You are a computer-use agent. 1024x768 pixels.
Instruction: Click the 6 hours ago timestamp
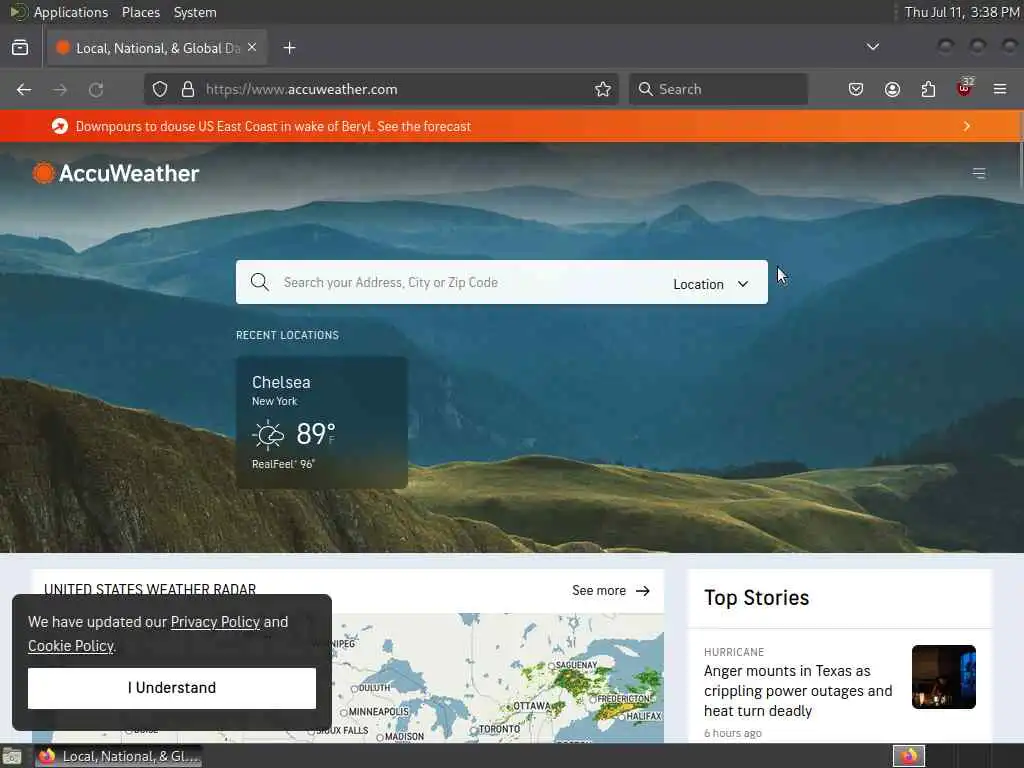coord(733,733)
